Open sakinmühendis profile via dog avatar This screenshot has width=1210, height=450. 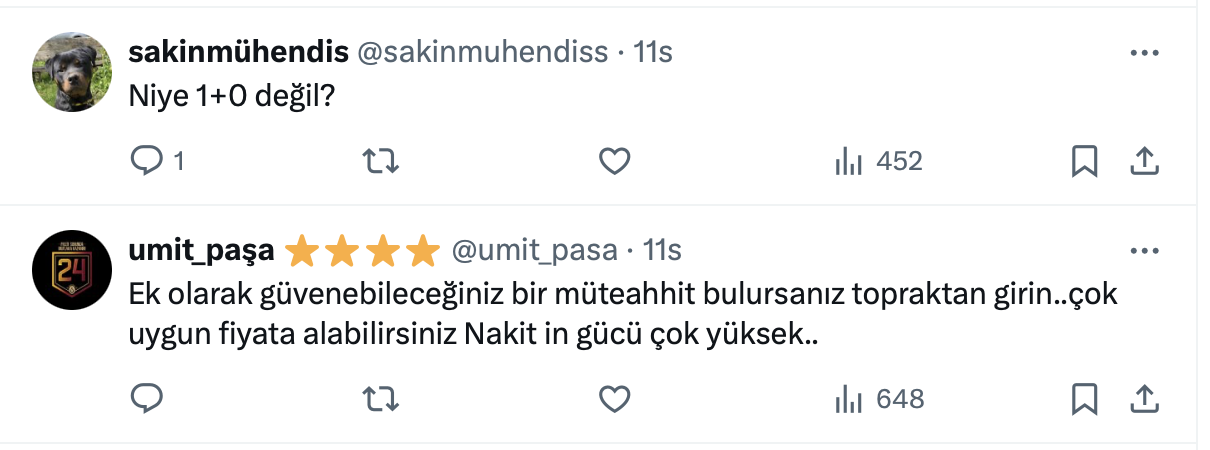tap(71, 71)
